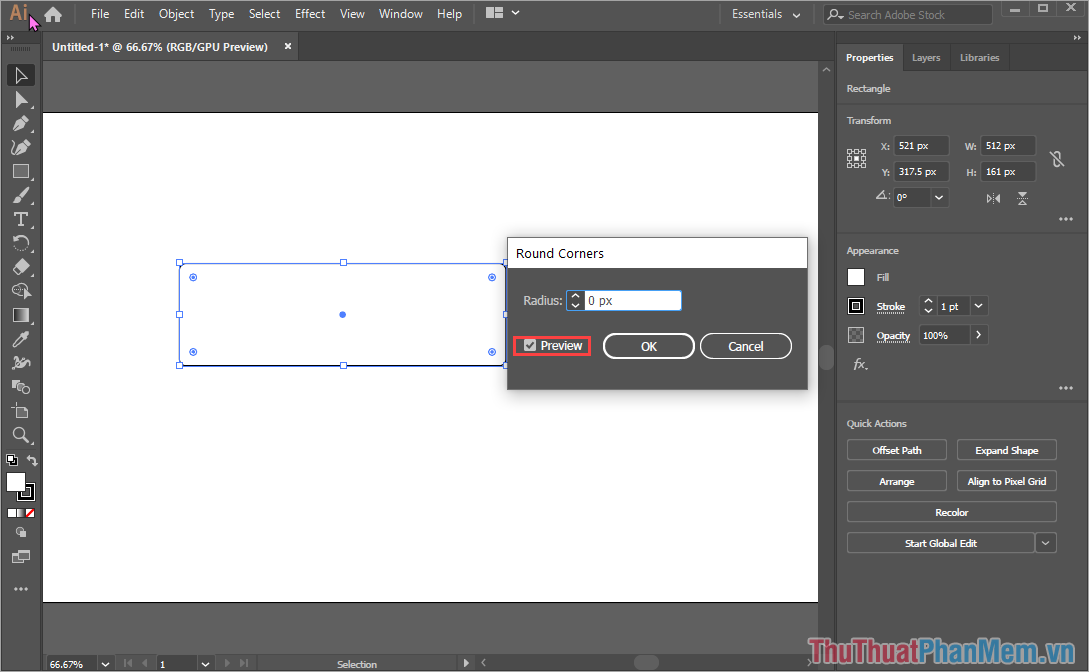Expand the stroke weight dropdown
The width and height of the screenshot is (1089, 672).
click(x=978, y=307)
